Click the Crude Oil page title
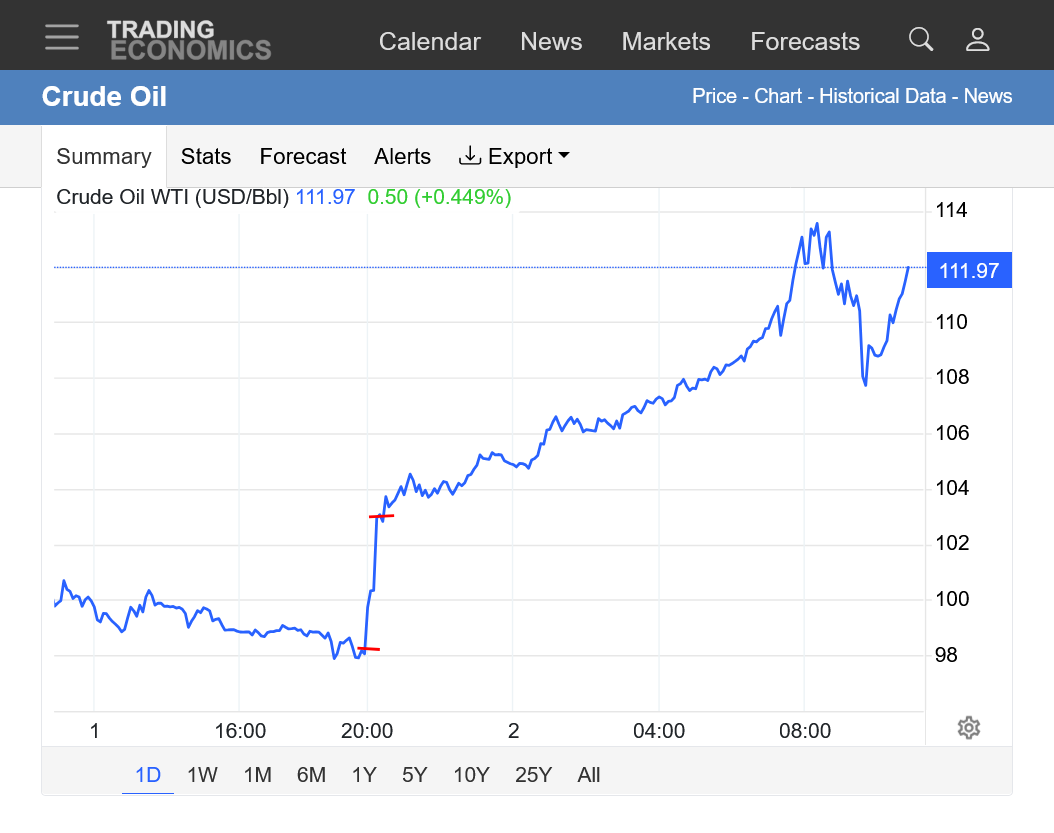Viewport: 1054px width, 833px height. click(104, 97)
